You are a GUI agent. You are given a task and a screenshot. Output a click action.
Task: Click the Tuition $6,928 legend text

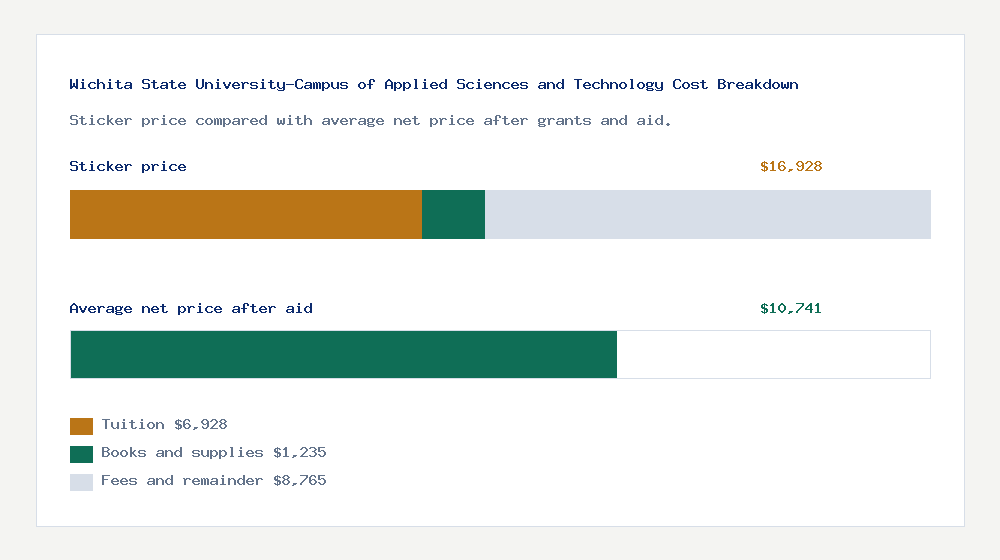[x=165, y=425]
